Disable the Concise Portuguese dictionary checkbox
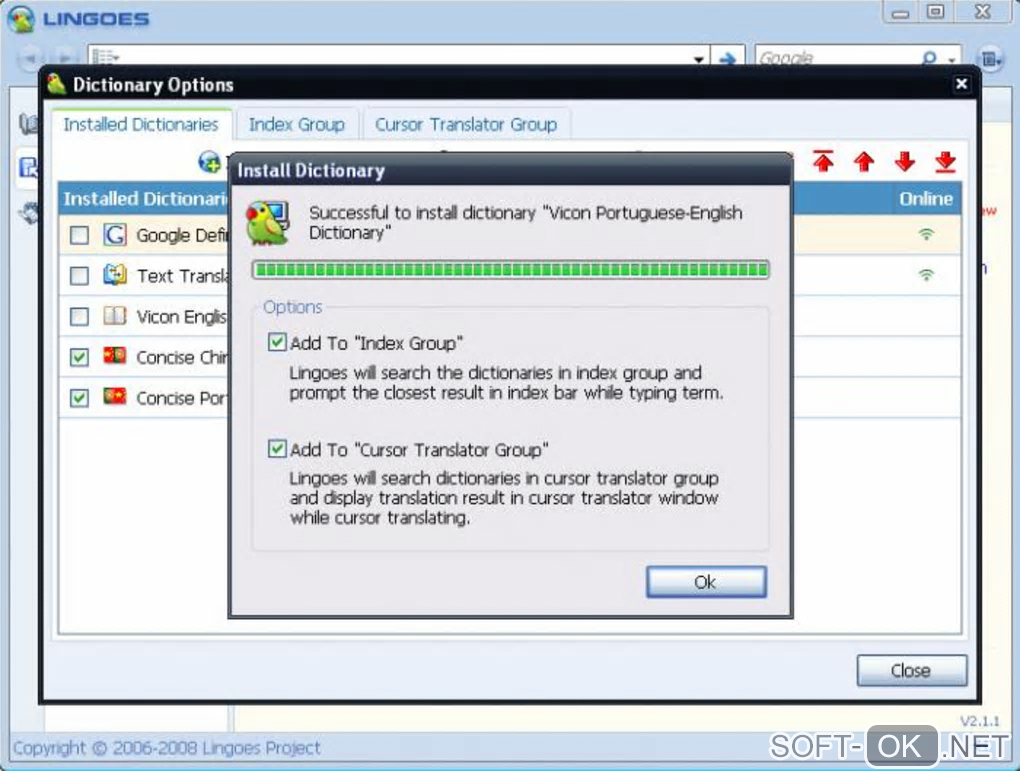The width and height of the screenshot is (1020, 771). 79,398
